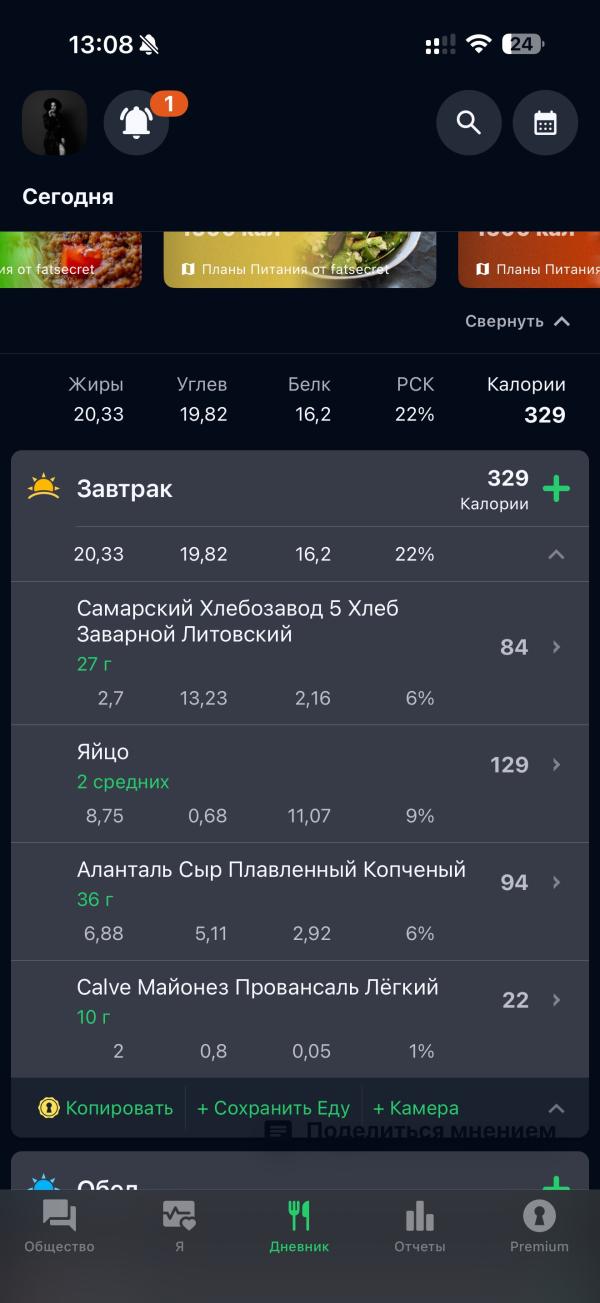Tap the profile avatar picture
The image size is (600, 1303).
[x=54, y=123]
